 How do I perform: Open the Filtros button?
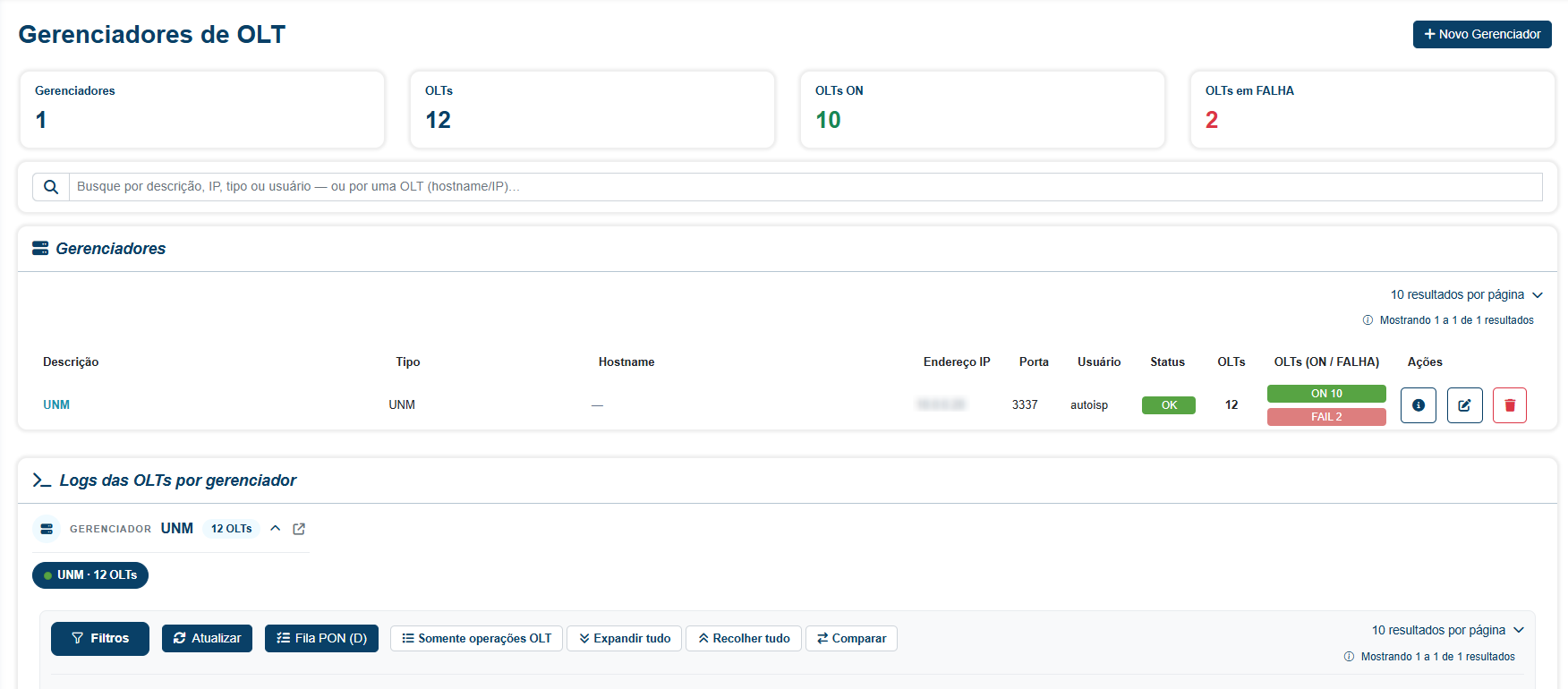[x=100, y=639]
